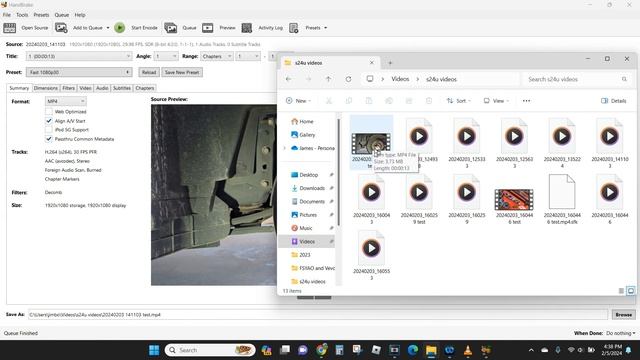Uncheck Passthru Common Metadata
The height and width of the screenshot is (360, 640).
(49, 139)
